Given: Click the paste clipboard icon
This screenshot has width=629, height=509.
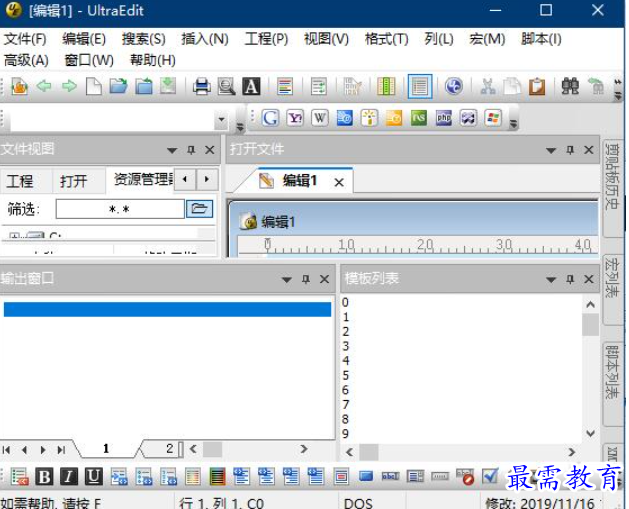Looking at the screenshot, I should click(x=537, y=86).
